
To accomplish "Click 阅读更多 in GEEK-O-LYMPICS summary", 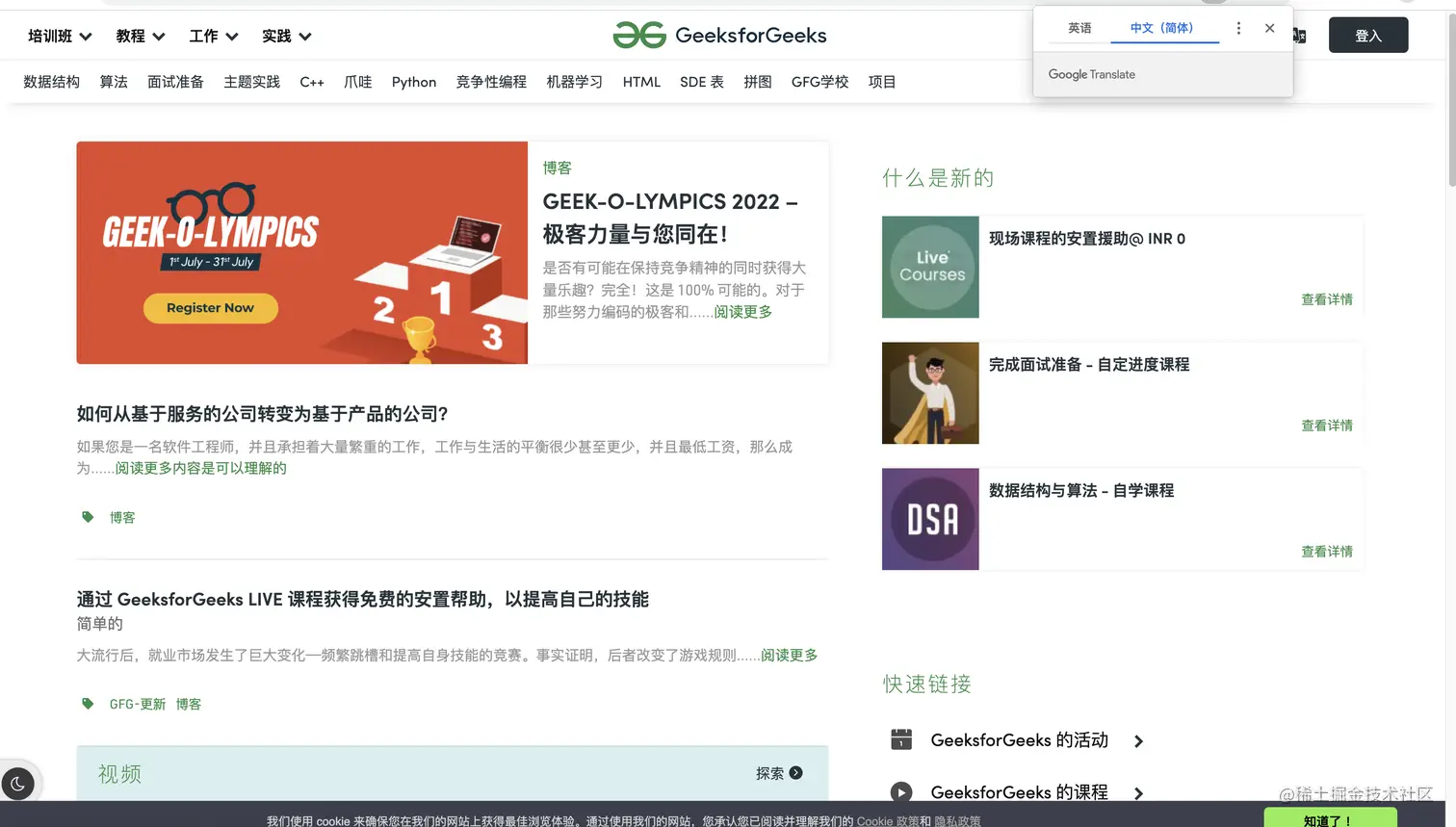I will click(x=743, y=312).
